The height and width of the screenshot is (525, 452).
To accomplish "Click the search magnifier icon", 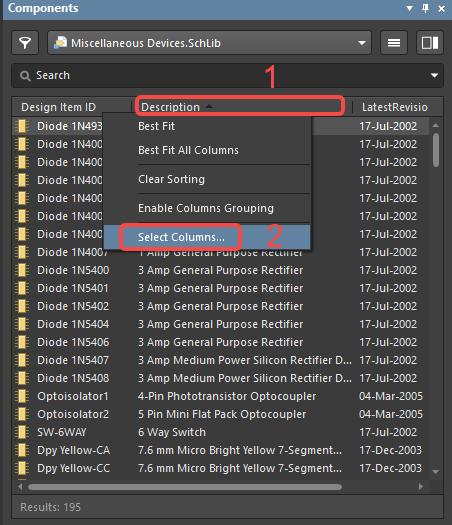I will [25, 76].
